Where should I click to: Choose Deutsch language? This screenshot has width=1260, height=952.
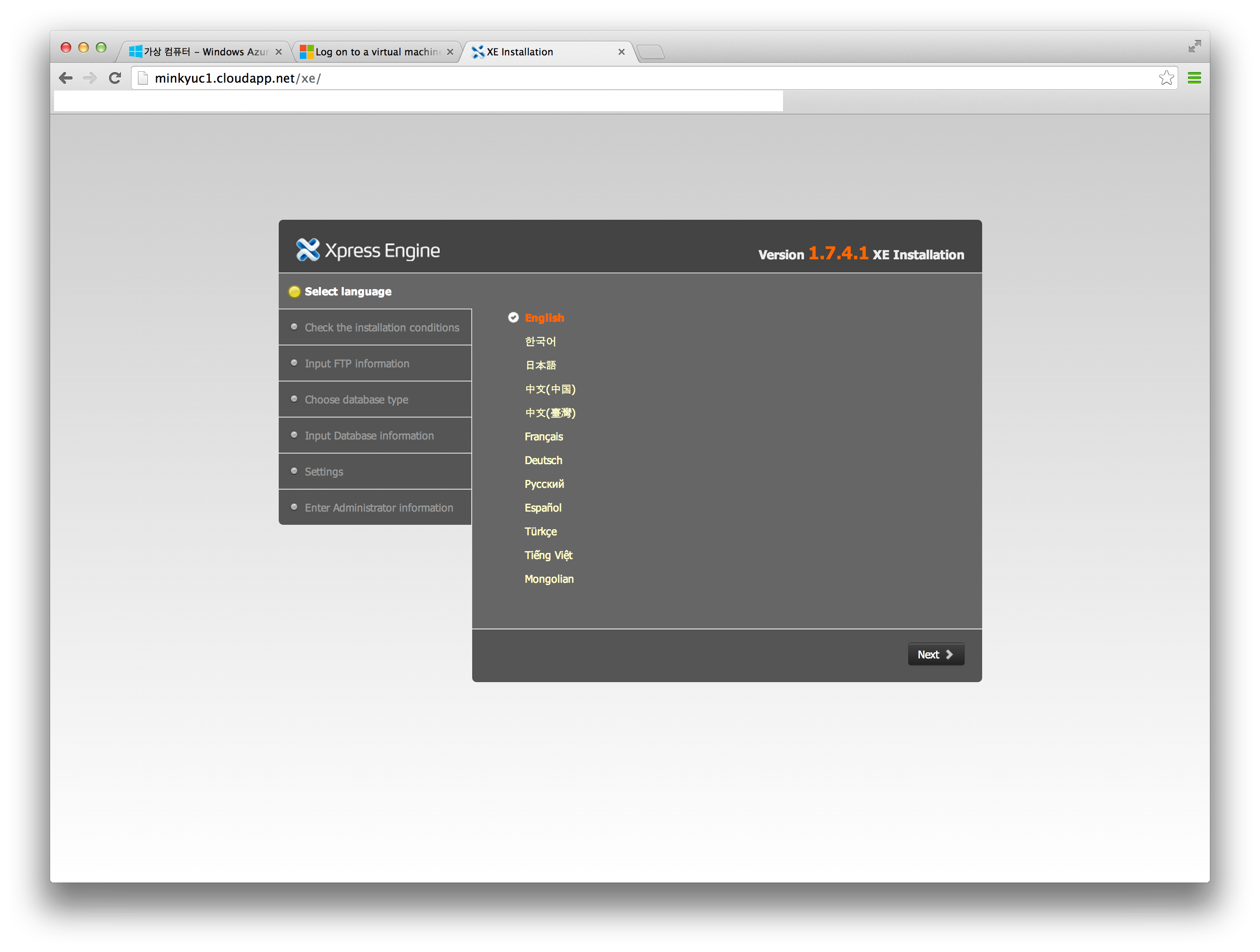(543, 460)
